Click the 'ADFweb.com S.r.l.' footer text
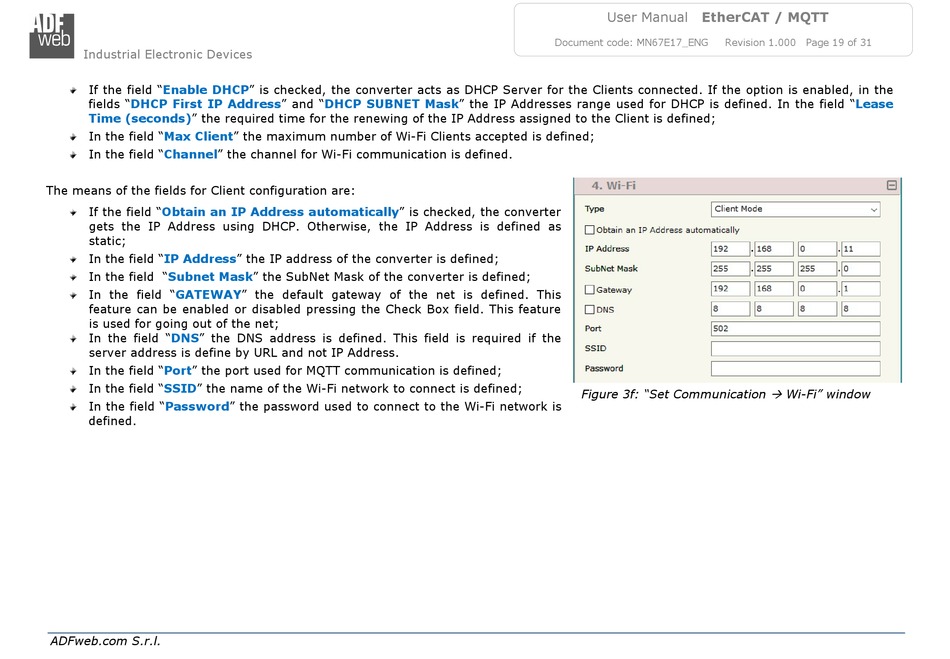This screenshot has width=950, height=659. tap(105, 641)
